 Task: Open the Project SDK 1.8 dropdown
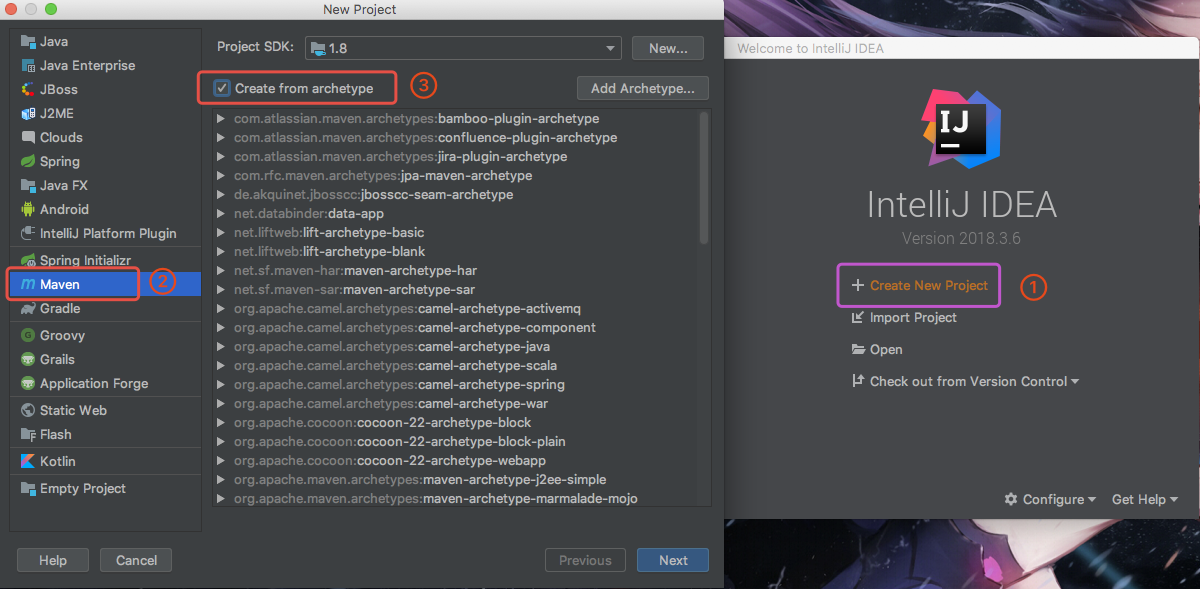tap(464, 48)
